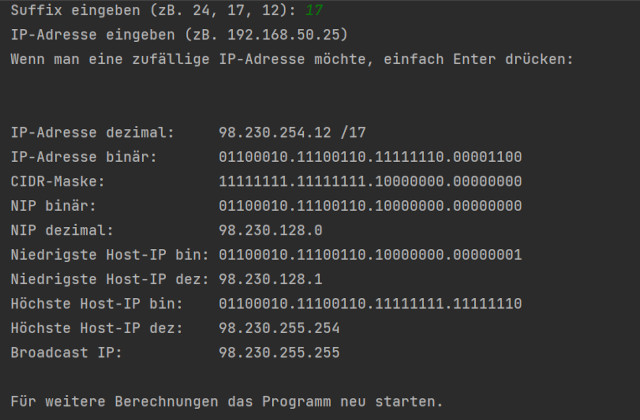Click the broadcast IP value 98.230.255.255
The height and width of the screenshot is (420, 640).
coord(279,352)
